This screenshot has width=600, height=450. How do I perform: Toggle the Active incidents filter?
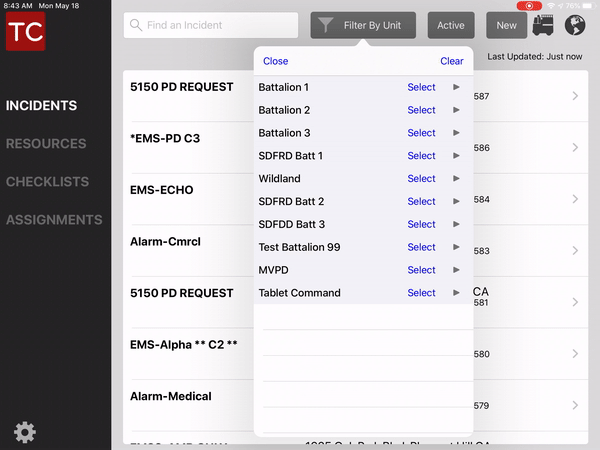click(451, 25)
